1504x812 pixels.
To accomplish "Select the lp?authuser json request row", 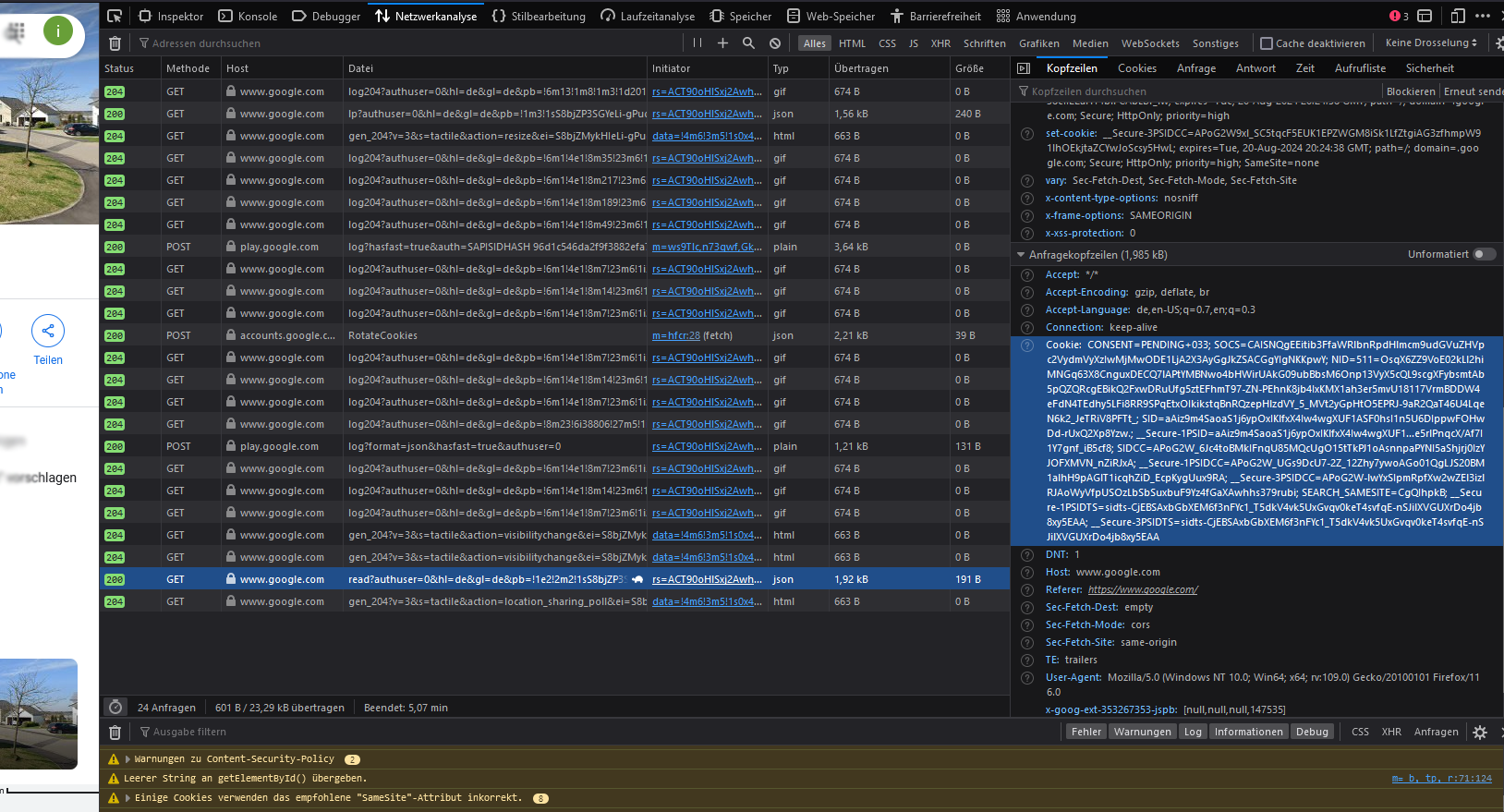I will coord(554,115).
